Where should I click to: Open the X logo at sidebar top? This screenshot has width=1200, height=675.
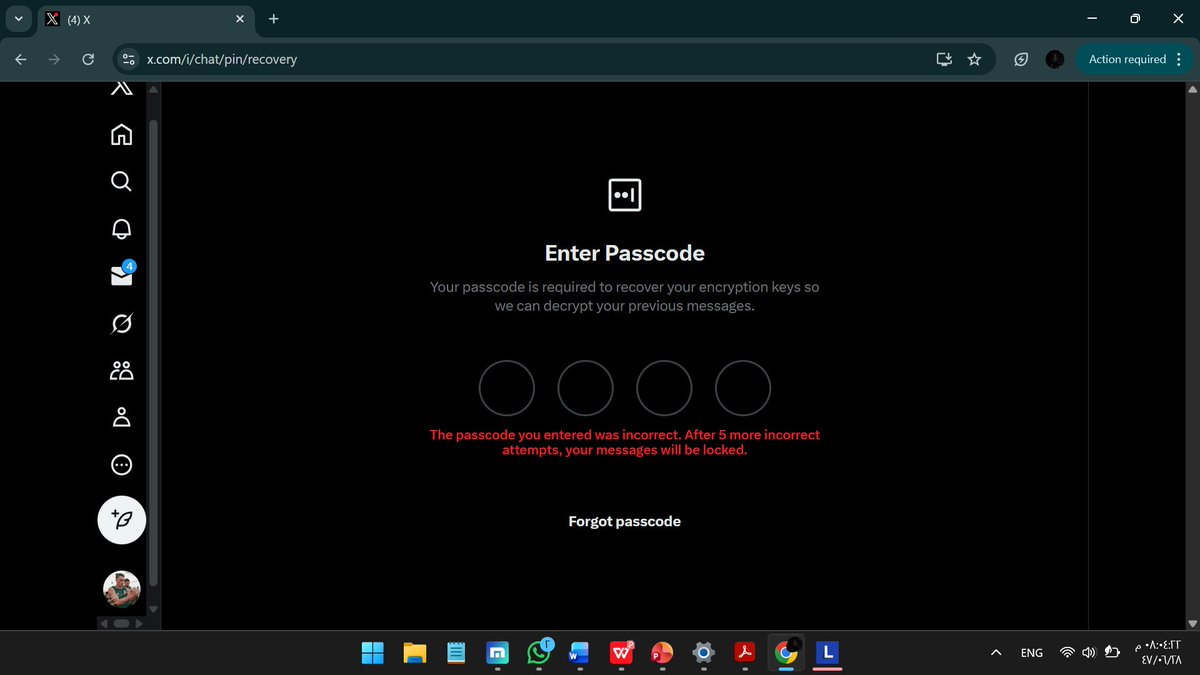(121, 88)
